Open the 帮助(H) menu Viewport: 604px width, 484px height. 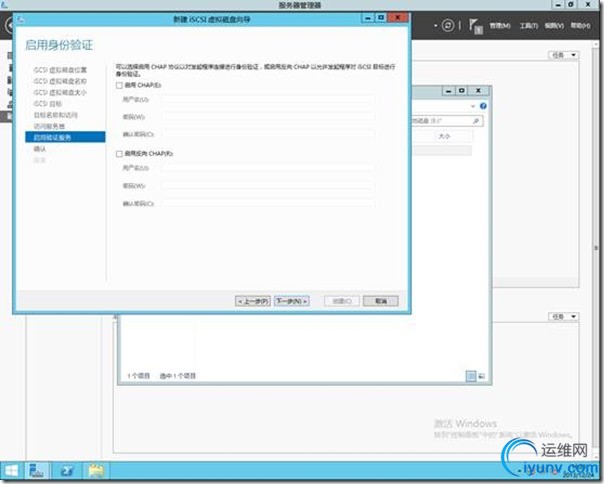pos(580,26)
